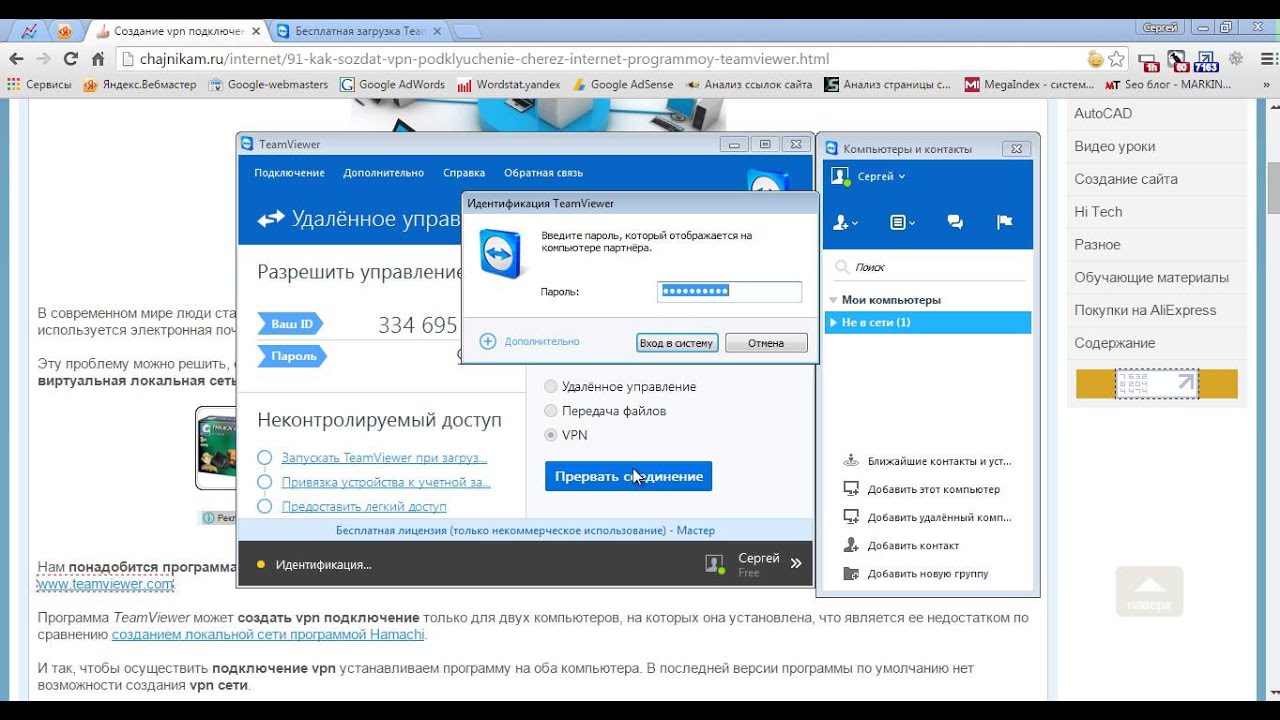
Task: Click the Поиск field in contacts panel
Action: coord(928,267)
